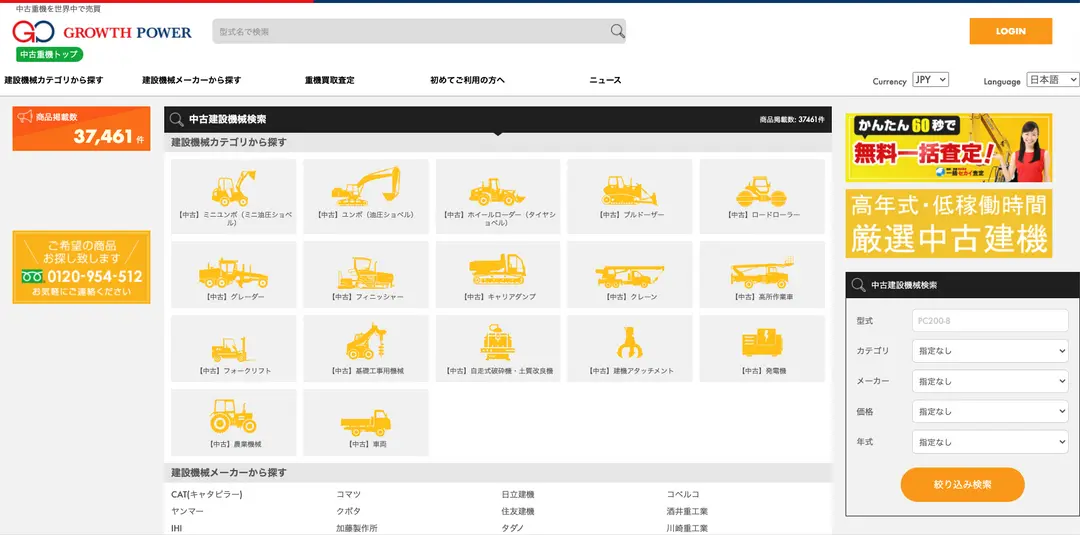Open the agricultural machinery (農業機械) tractor icon
Screen dimensions: 1080x535
pyautogui.click(x=233, y=416)
